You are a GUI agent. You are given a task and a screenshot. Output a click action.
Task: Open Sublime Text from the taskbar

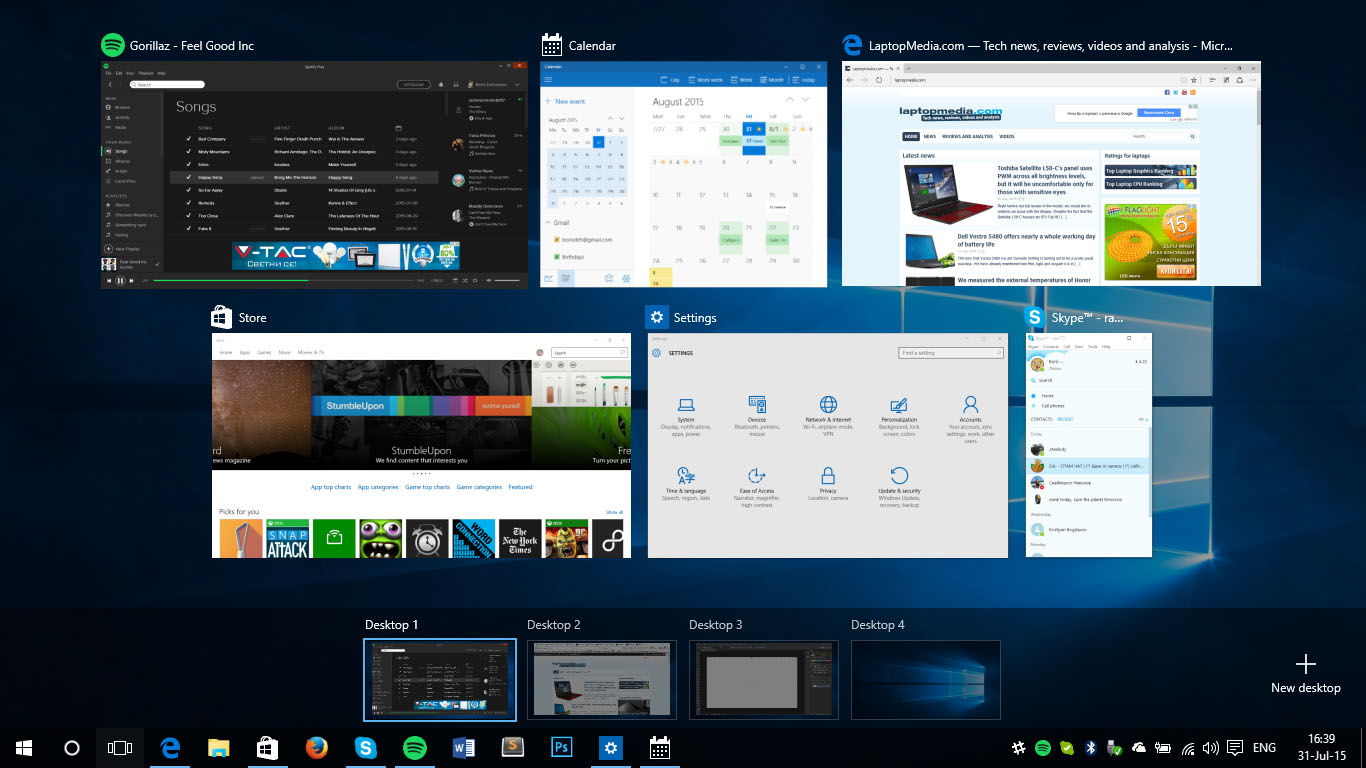click(x=513, y=747)
